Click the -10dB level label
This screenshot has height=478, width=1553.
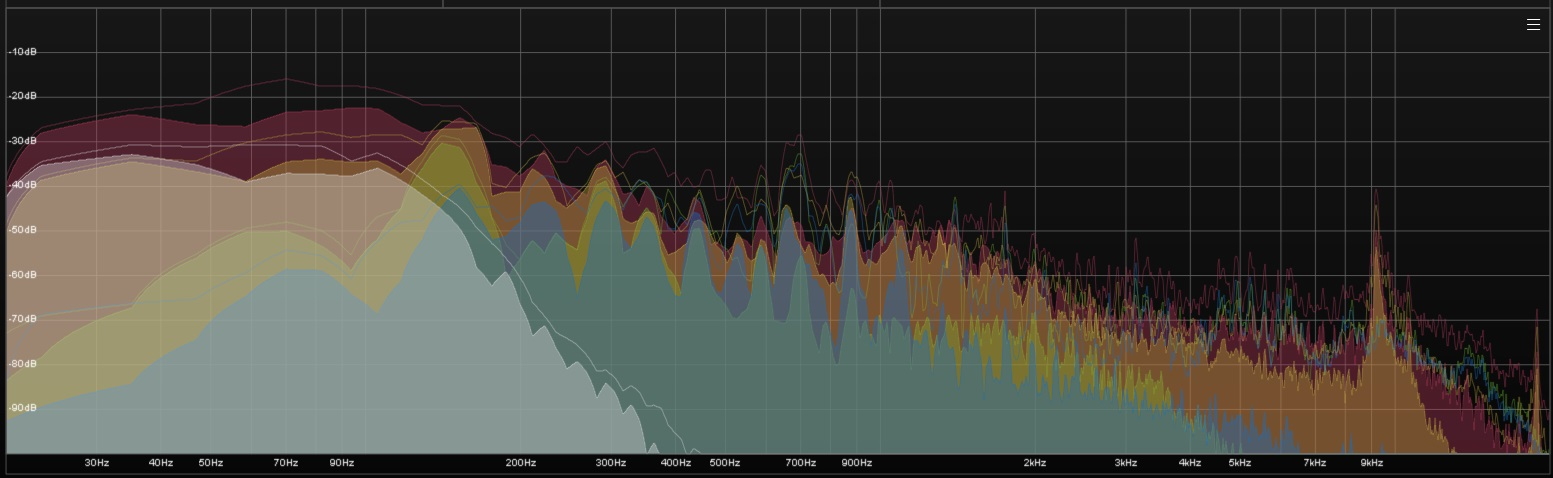tap(22, 51)
